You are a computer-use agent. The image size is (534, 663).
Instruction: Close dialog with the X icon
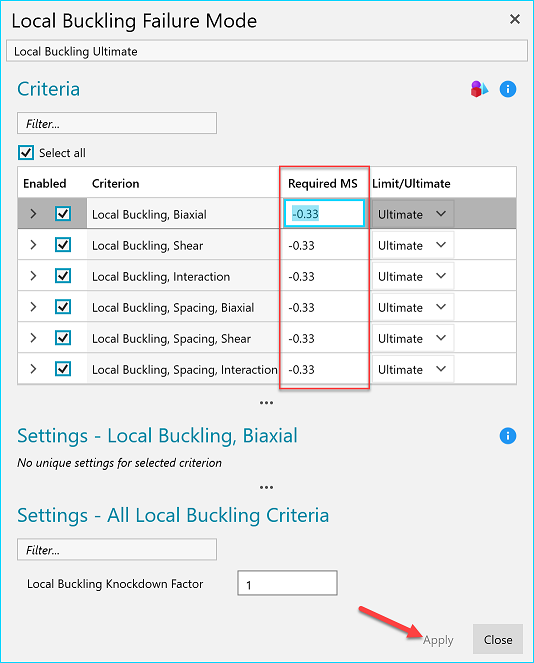pos(515,19)
